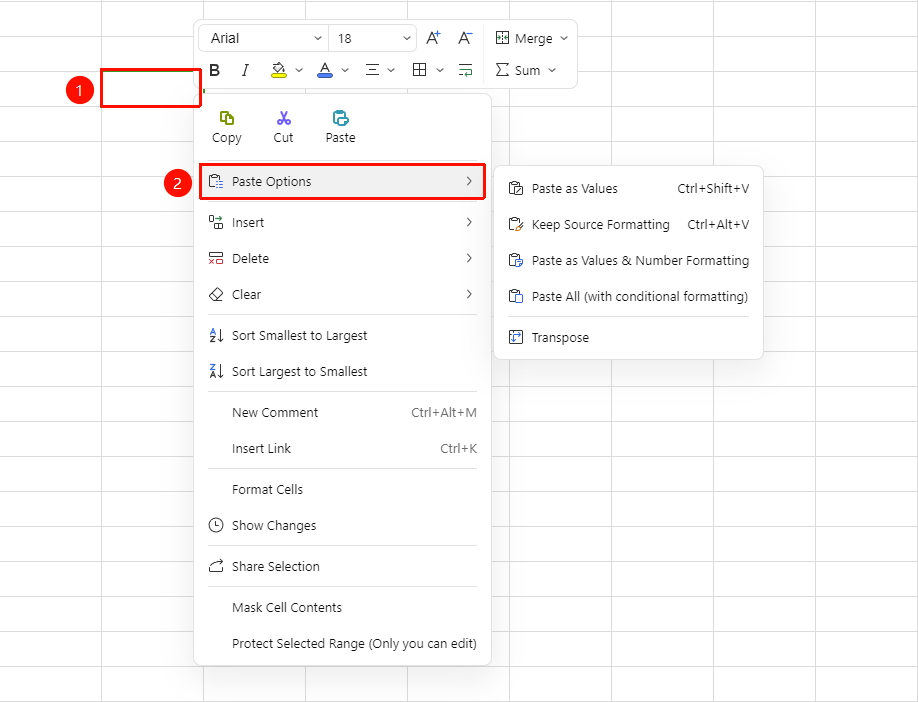Click the Cut scissors icon

pos(284,118)
